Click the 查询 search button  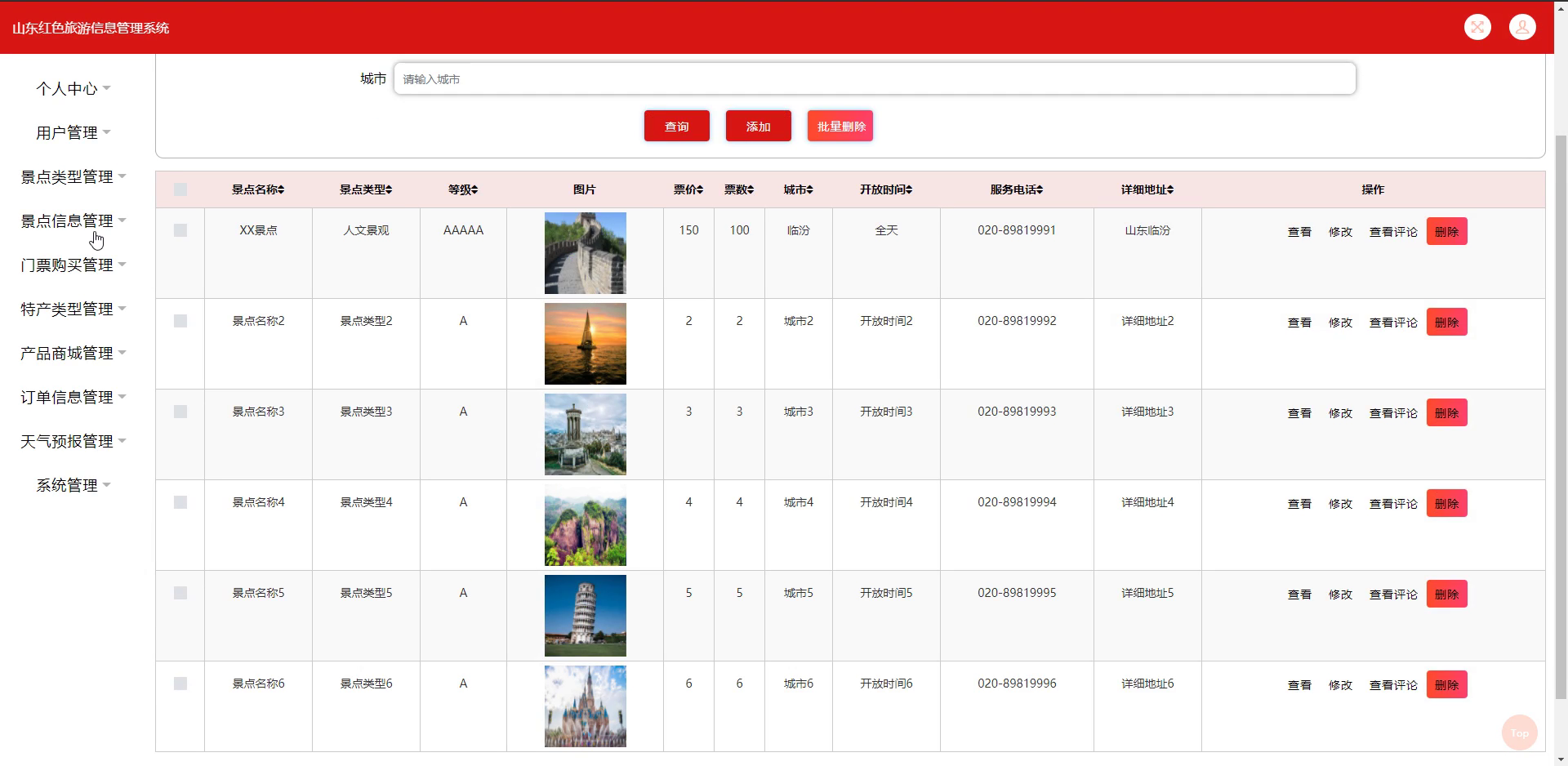676,126
